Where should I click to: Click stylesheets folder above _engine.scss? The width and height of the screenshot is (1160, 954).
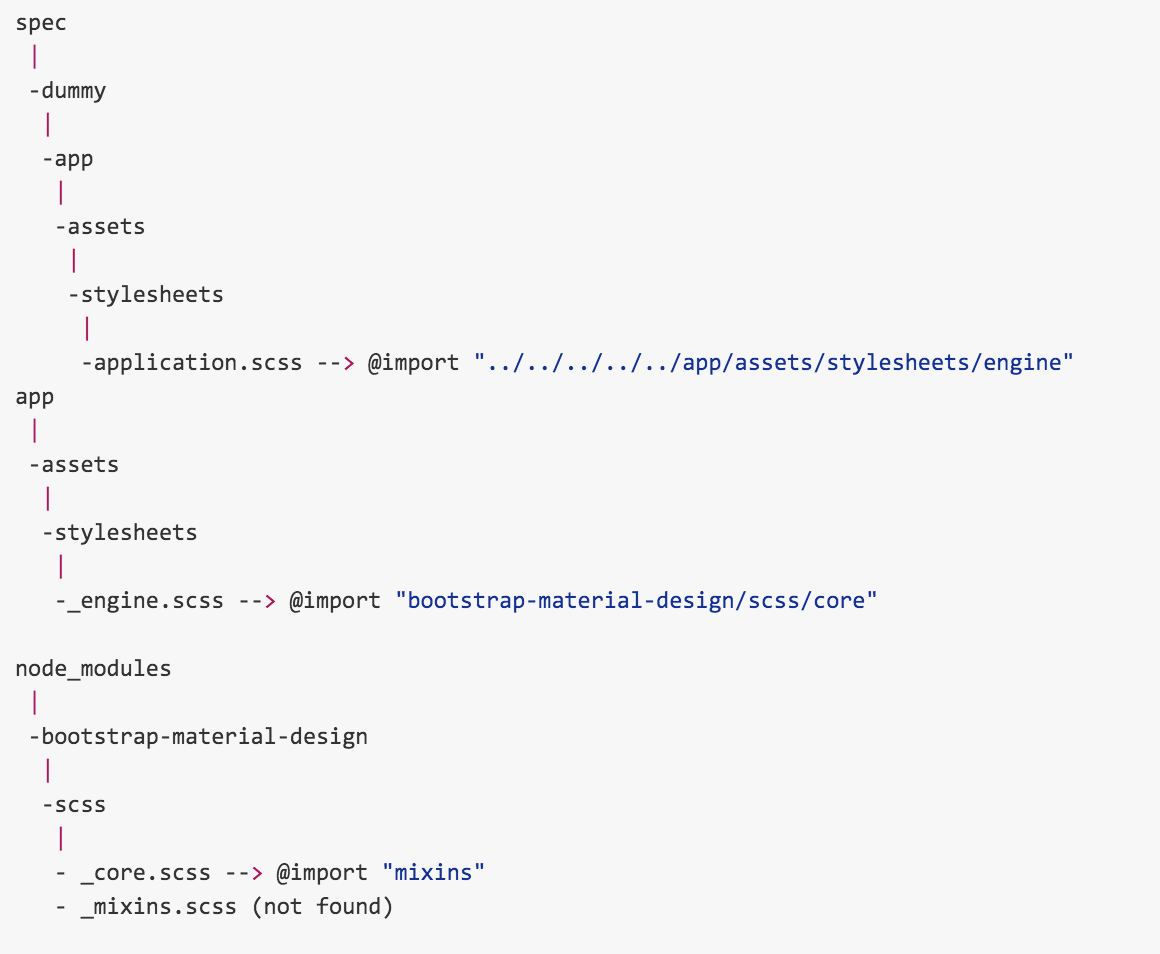124,533
